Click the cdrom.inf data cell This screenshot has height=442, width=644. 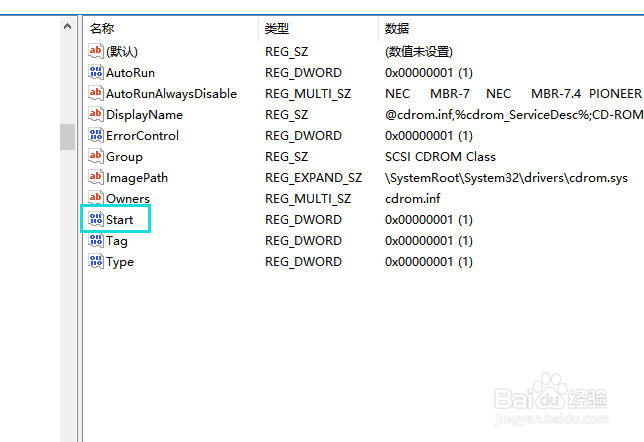click(412, 199)
